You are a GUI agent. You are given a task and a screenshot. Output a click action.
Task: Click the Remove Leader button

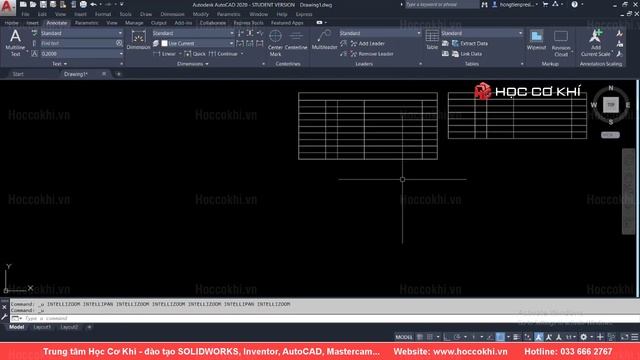pos(372,54)
